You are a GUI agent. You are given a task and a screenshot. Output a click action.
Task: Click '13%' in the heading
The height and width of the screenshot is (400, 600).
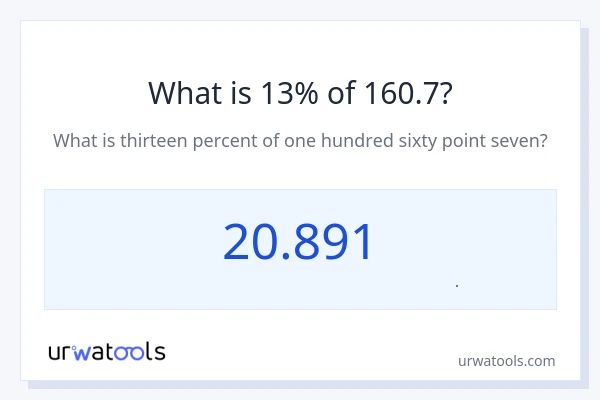(x=275, y=93)
